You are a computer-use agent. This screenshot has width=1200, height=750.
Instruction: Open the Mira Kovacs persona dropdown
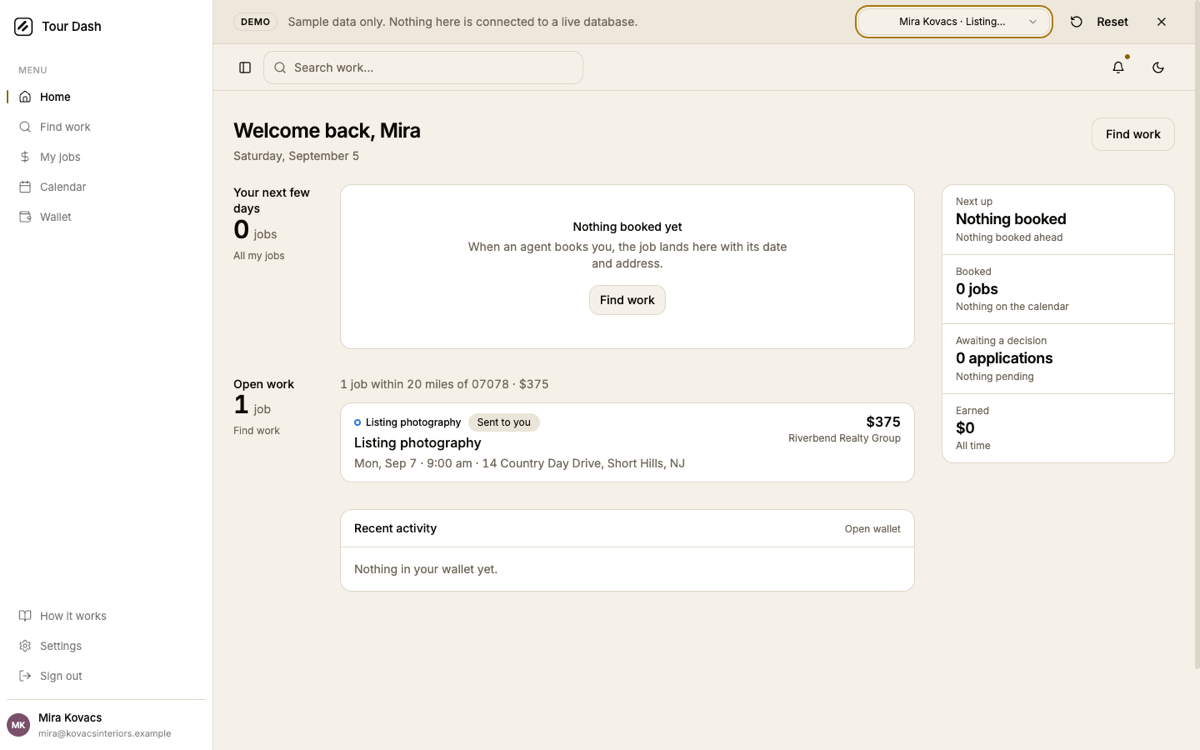coord(954,22)
